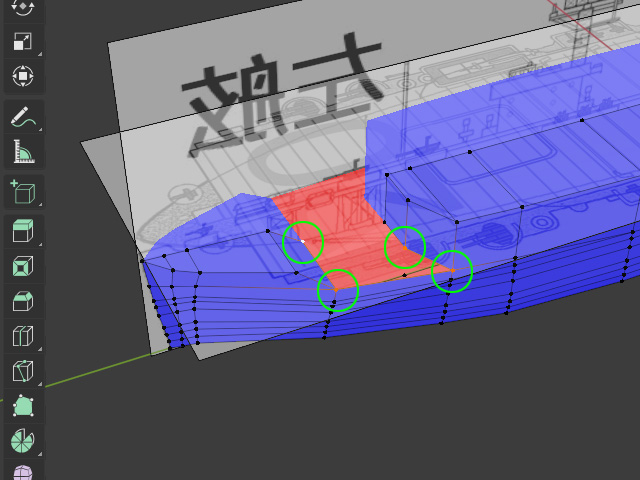Activate the Spin tool
Viewport: 640px width, 480px height.
(x=23, y=441)
